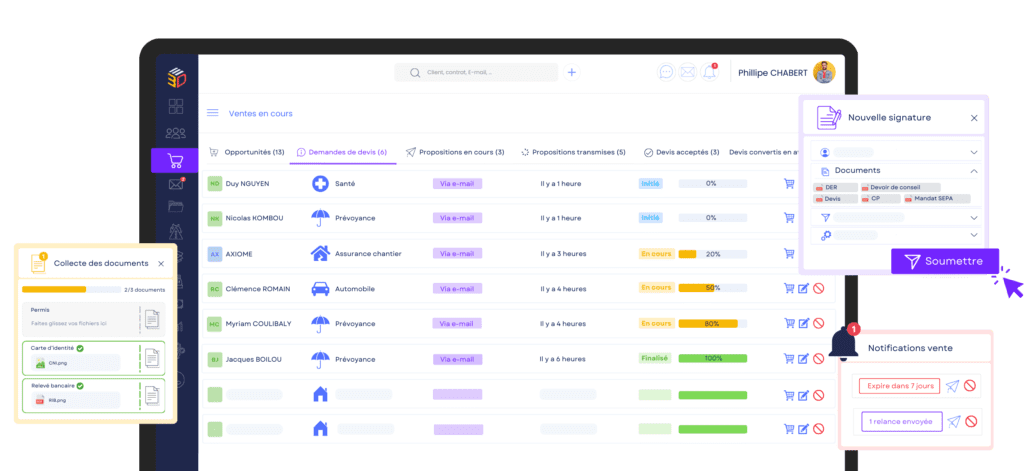Click the notification bell in top bar
Screen dimensions: 1024x471
pyautogui.click(x=710, y=72)
